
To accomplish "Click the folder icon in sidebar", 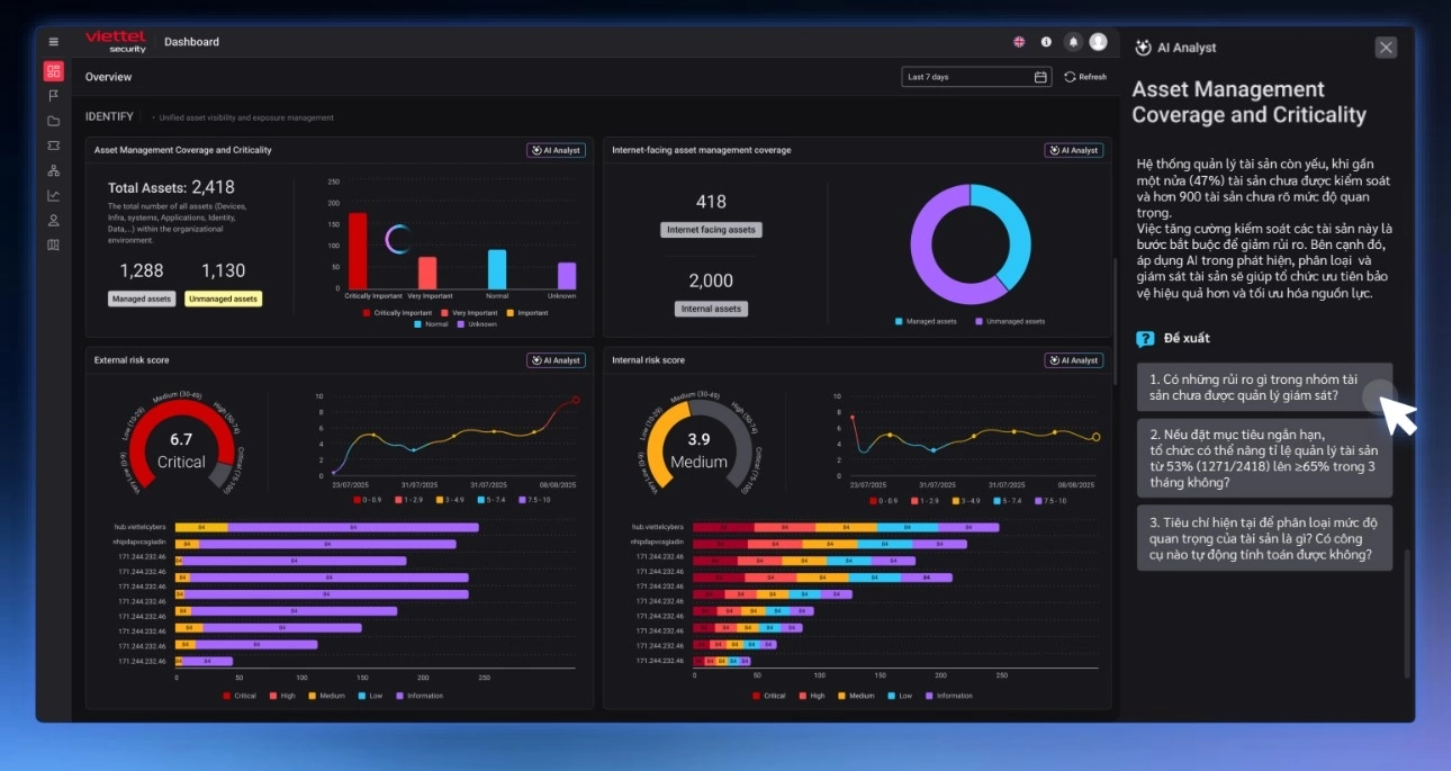I will tap(54, 121).
